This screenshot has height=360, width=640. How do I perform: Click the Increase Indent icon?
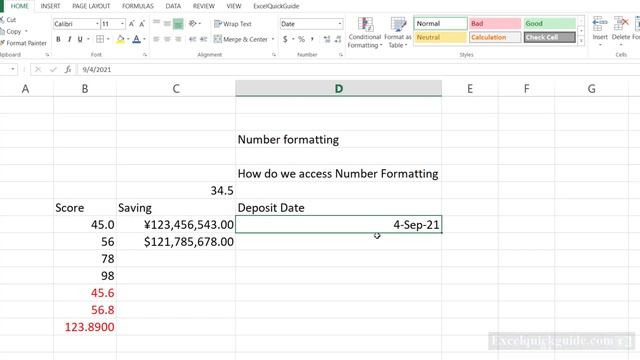tap(204, 39)
